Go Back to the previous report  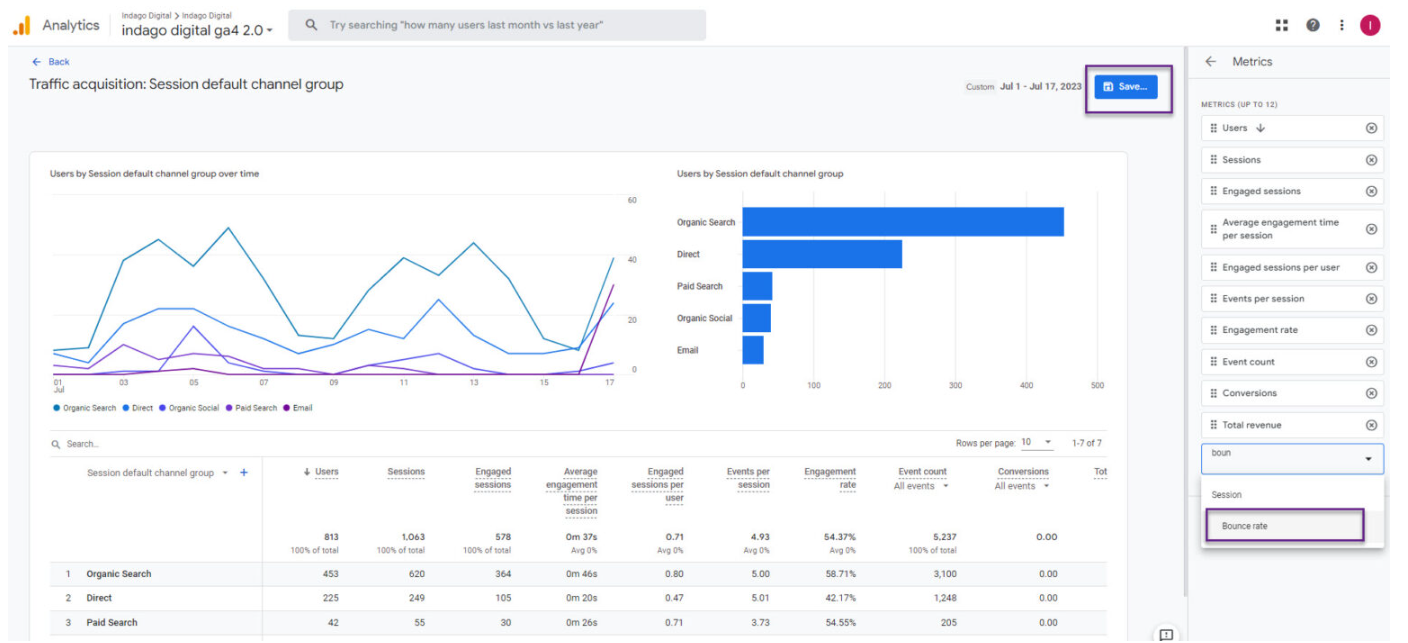point(51,62)
